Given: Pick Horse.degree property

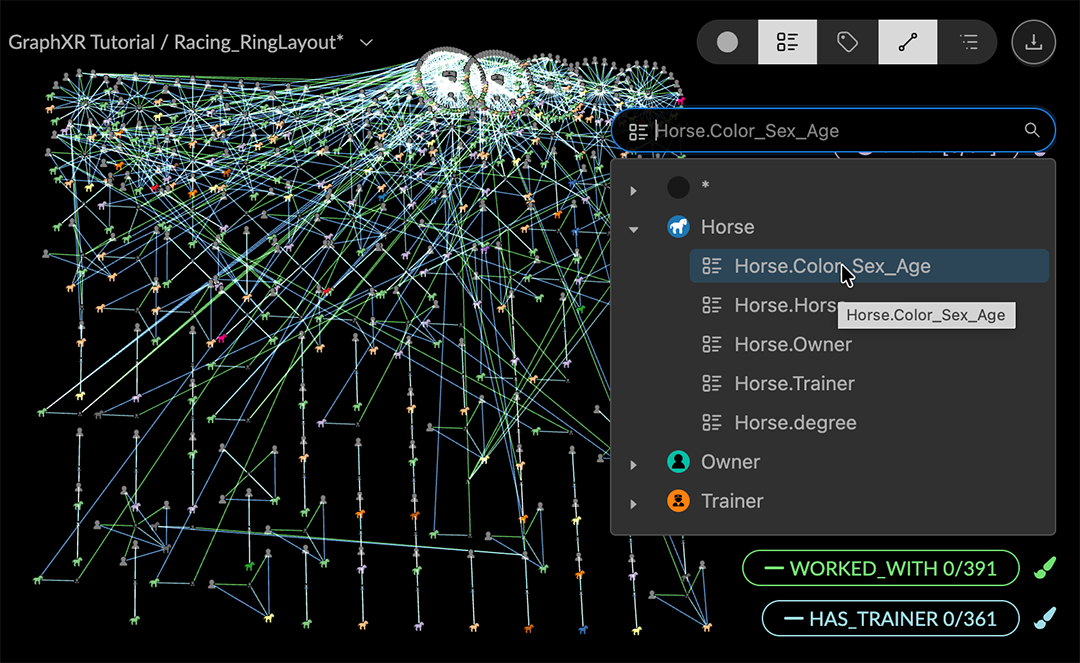Looking at the screenshot, I should [x=795, y=423].
